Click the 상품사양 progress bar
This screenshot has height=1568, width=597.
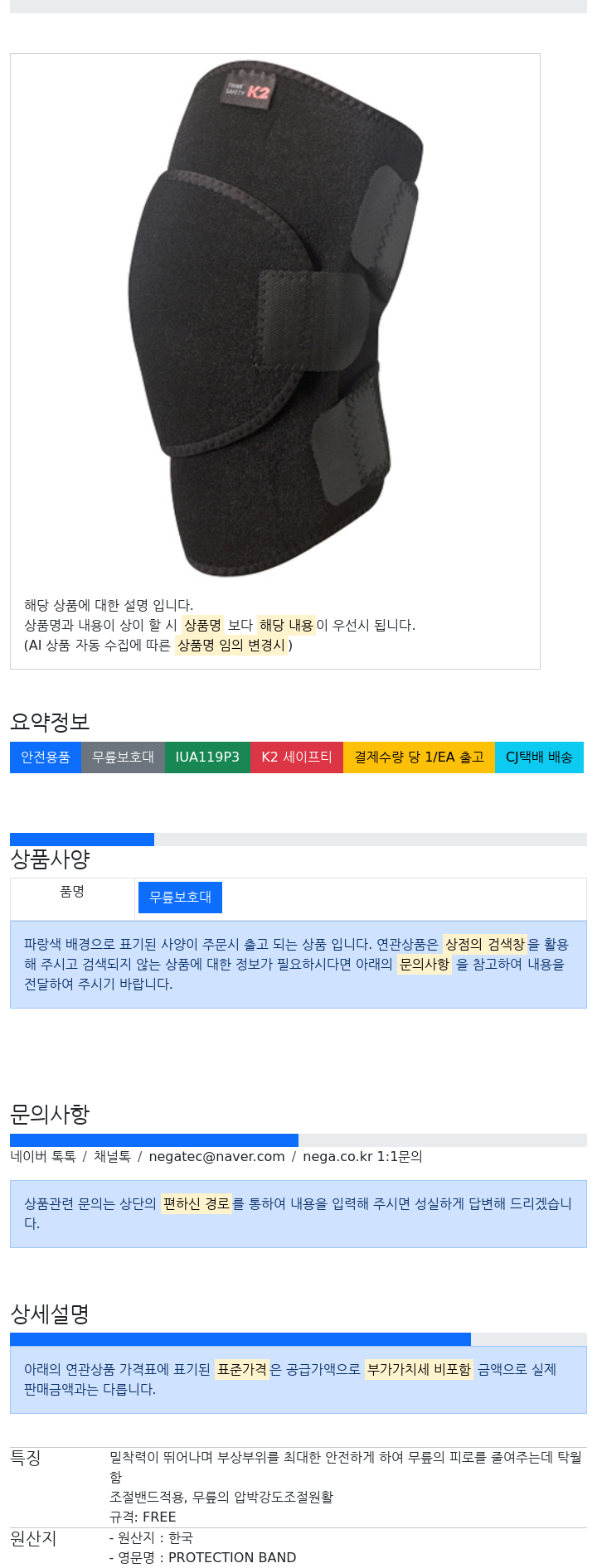pos(298,840)
